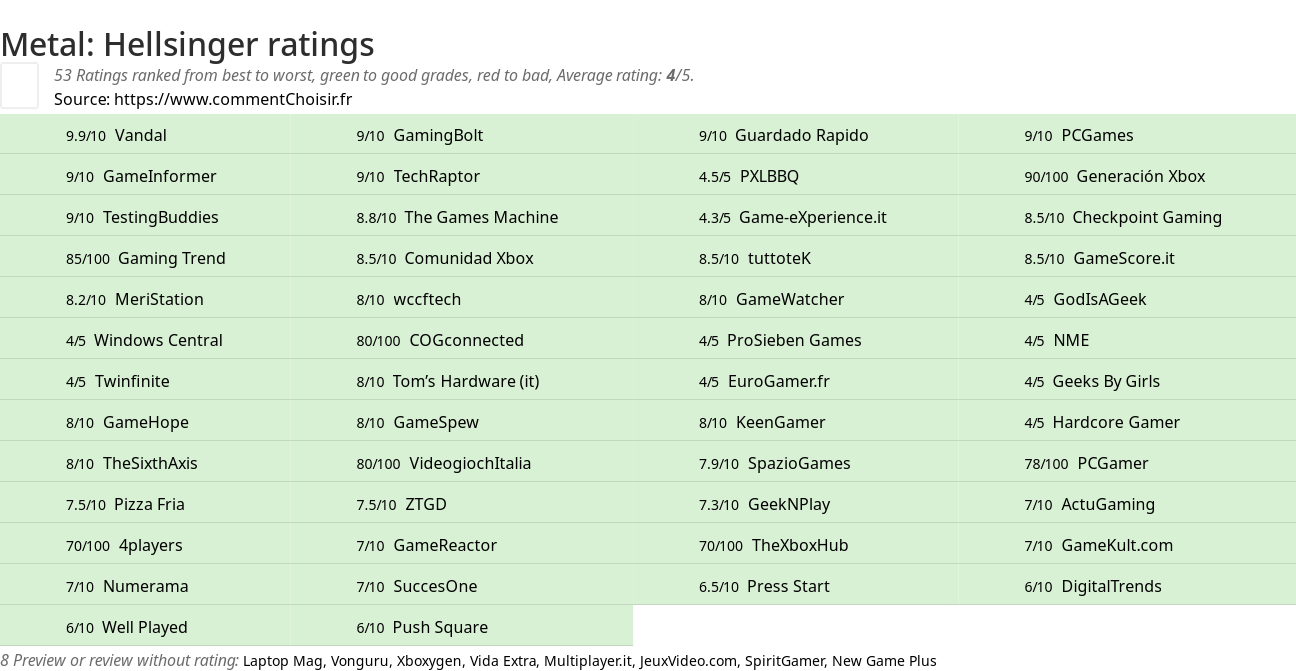Select the DigitalTrends 6/10 entry
This screenshot has height=671, width=1296.
[1127, 586]
